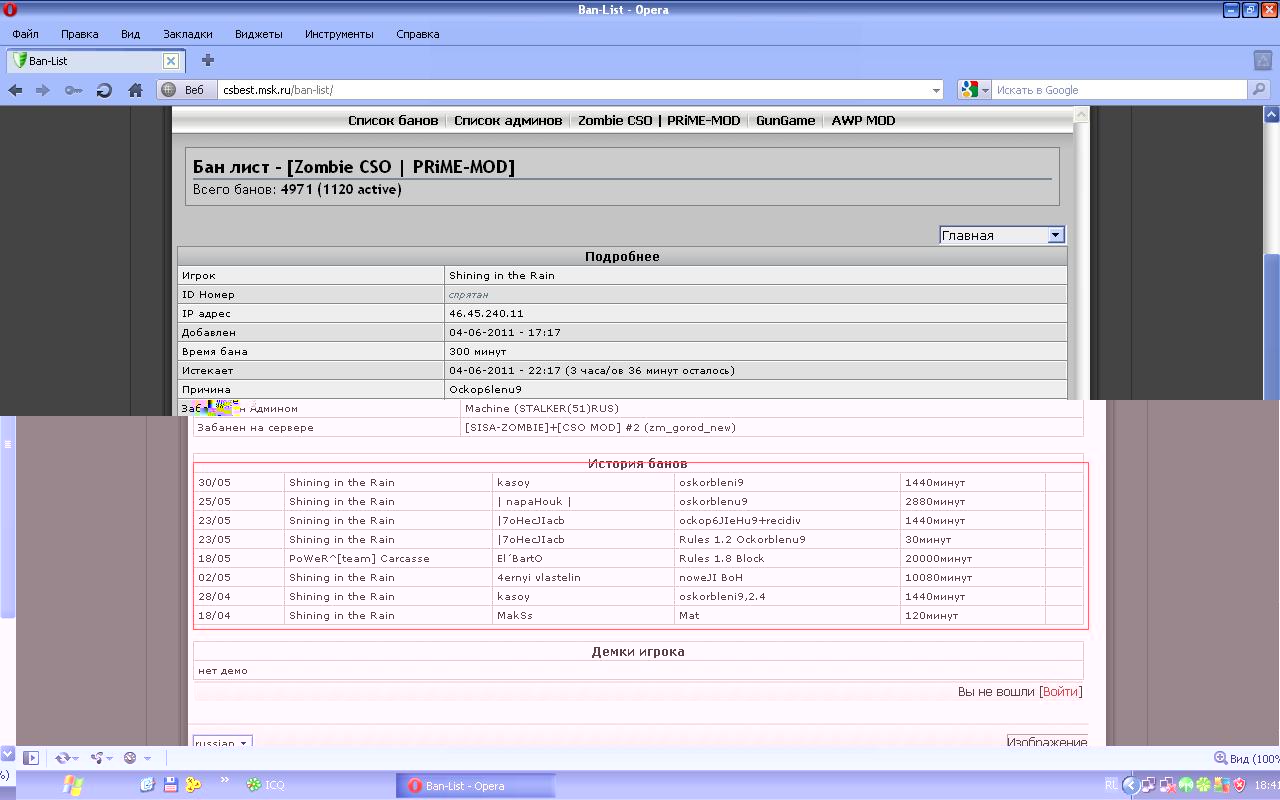Click the search magnifier icon

pyautogui.click(x=1261, y=90)
